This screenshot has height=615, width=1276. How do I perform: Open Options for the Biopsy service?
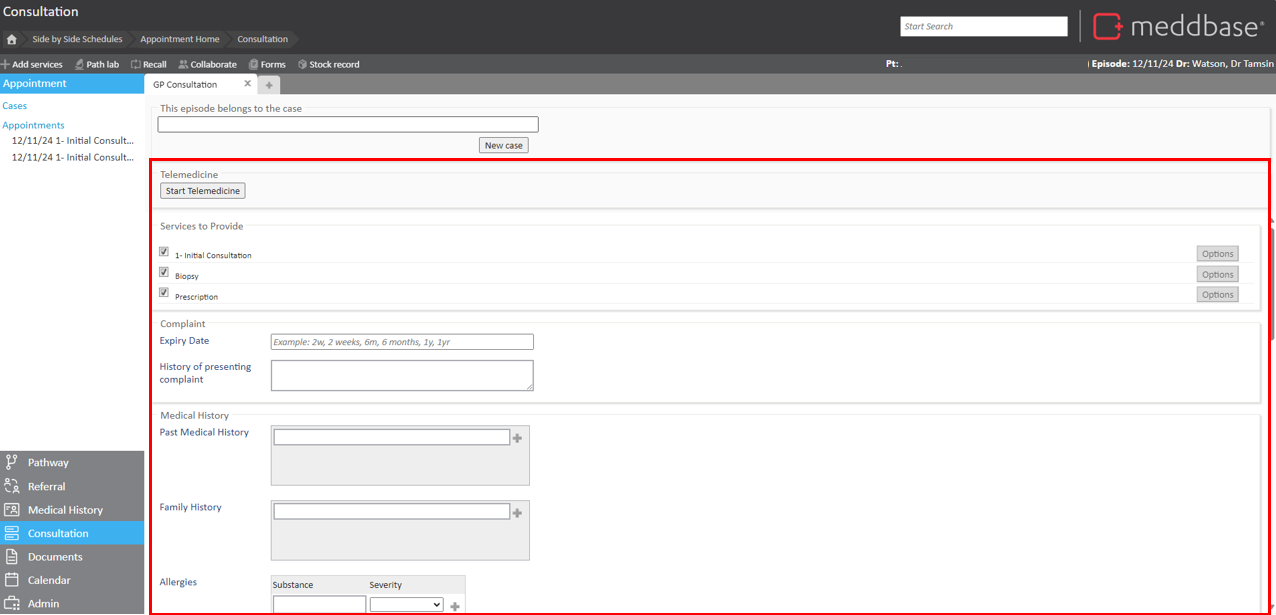pyautogui.click(x=1217, y=274)
